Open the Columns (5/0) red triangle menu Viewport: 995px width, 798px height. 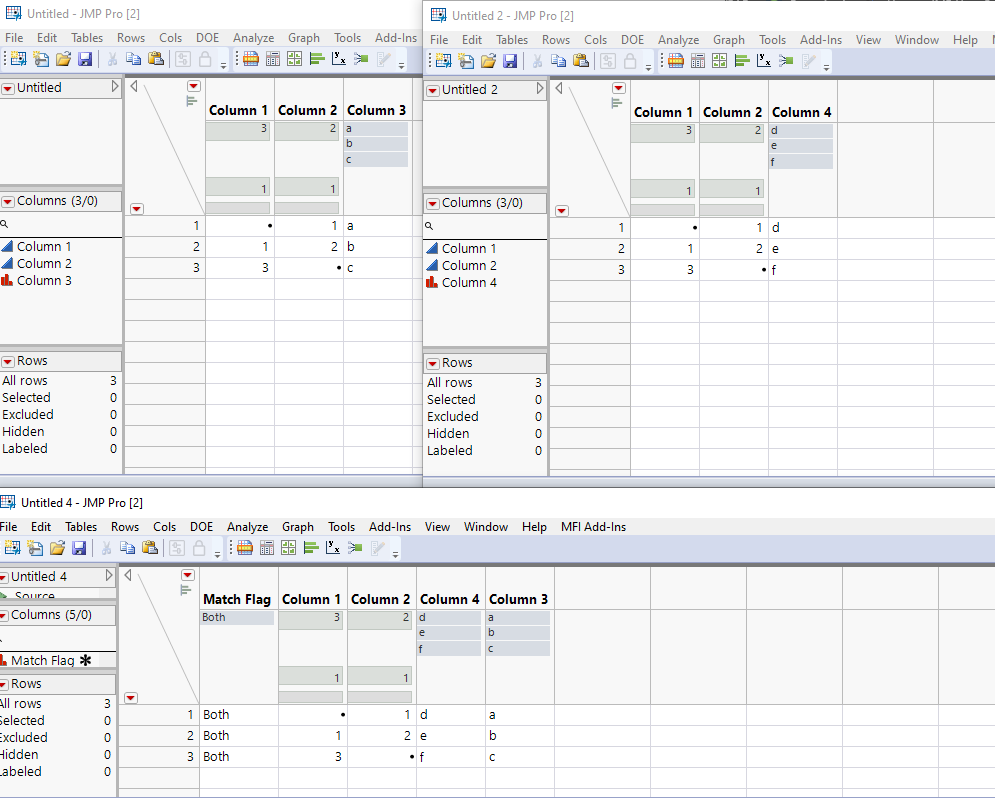click(x=5, y=615)
